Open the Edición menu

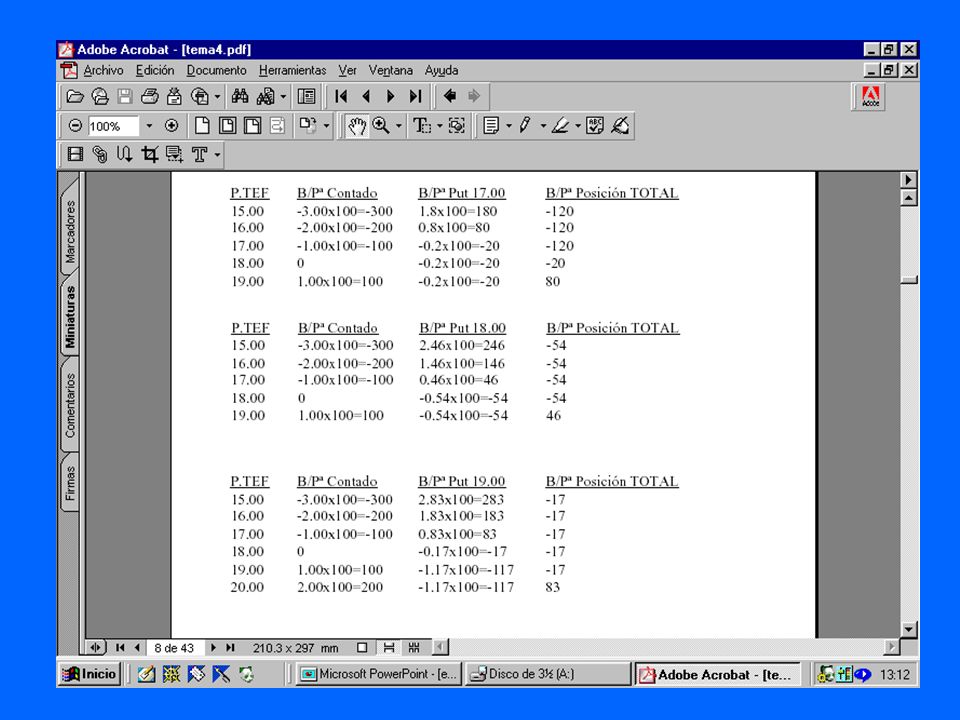pyautogui.click(x=155, y=70)
